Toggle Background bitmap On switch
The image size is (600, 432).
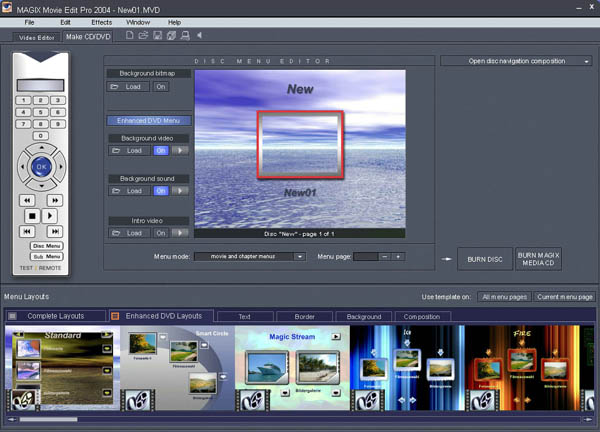160,87
